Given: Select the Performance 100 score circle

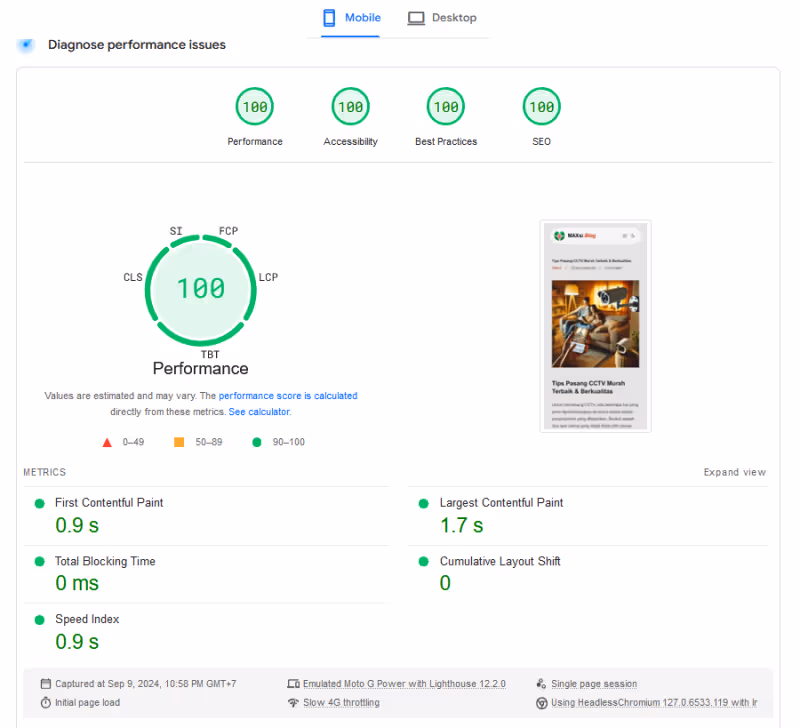Looking at the screenshot, I should point(255,106).
